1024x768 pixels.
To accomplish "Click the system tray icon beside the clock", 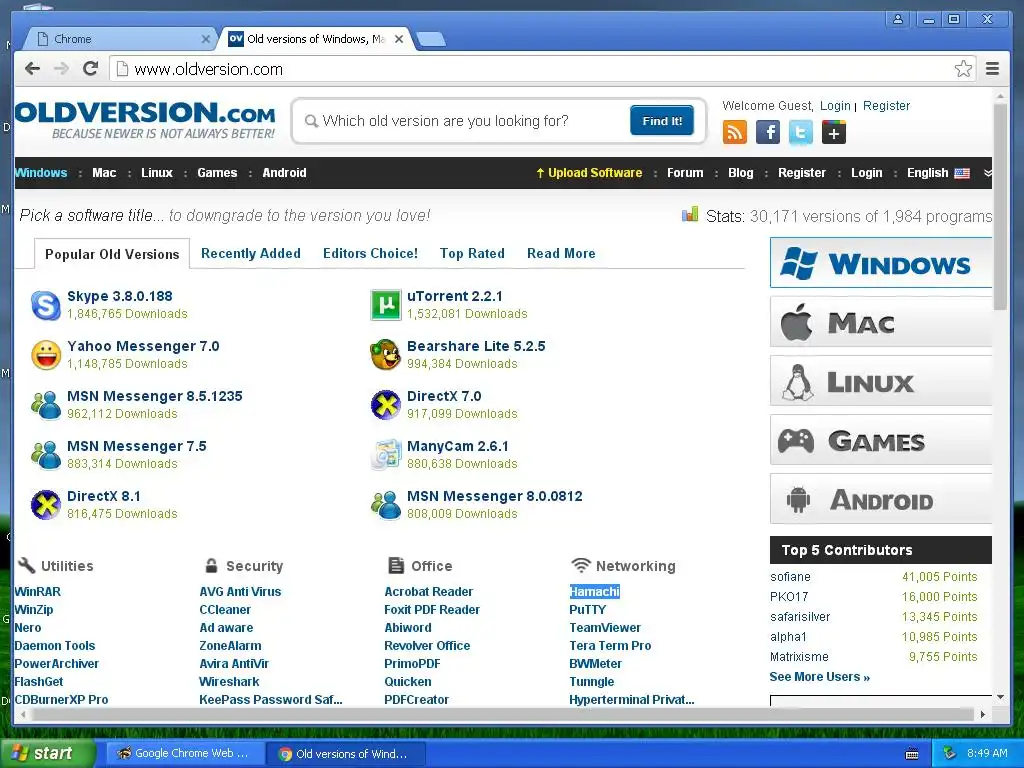I will point(950,754).
